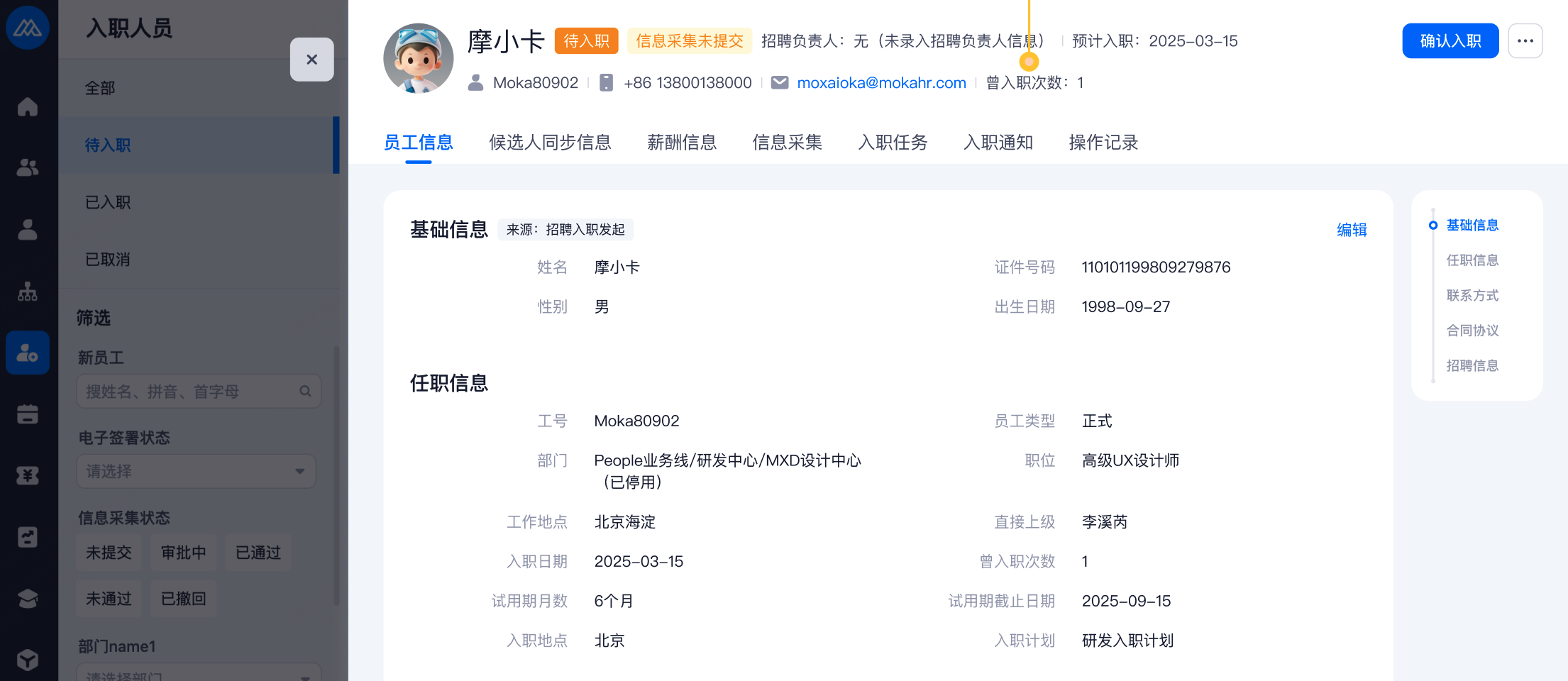Screen dimensions: 1568x681
Task: Toggle the 审批中 status filter chip
Action: [183, 553]
